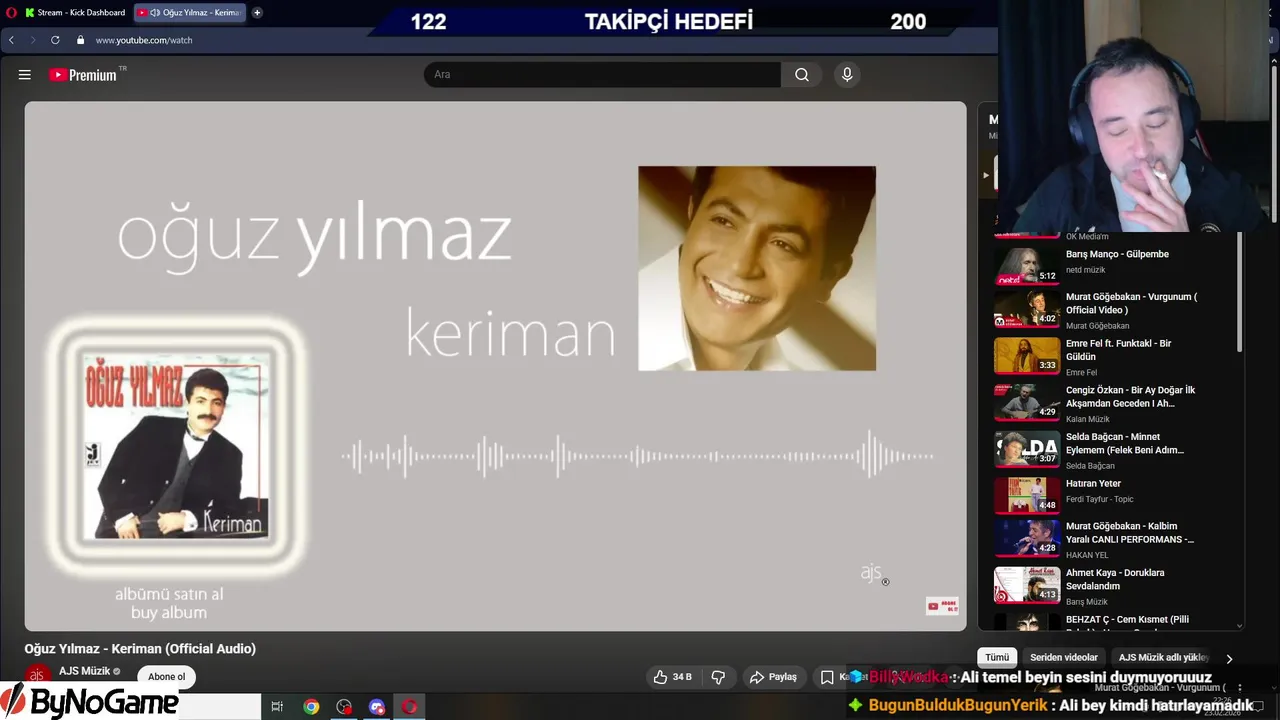The height and width of the screenshot is (720, 1280).
Task: Open Selda Bağcan - Minnet Eylemem video
Action: pos(1125,443)
